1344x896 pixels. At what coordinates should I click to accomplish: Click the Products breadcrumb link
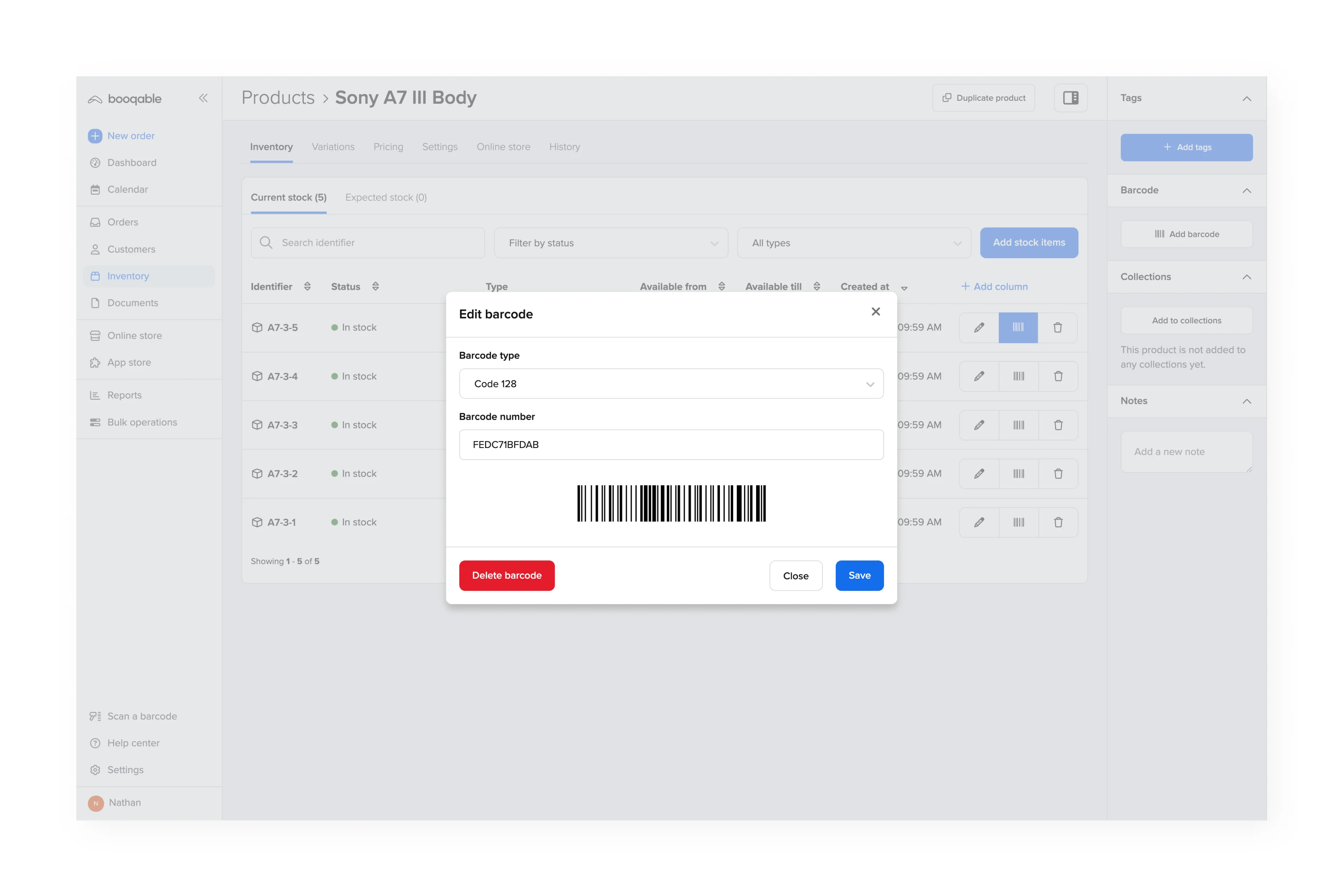[x=278, y=98]
